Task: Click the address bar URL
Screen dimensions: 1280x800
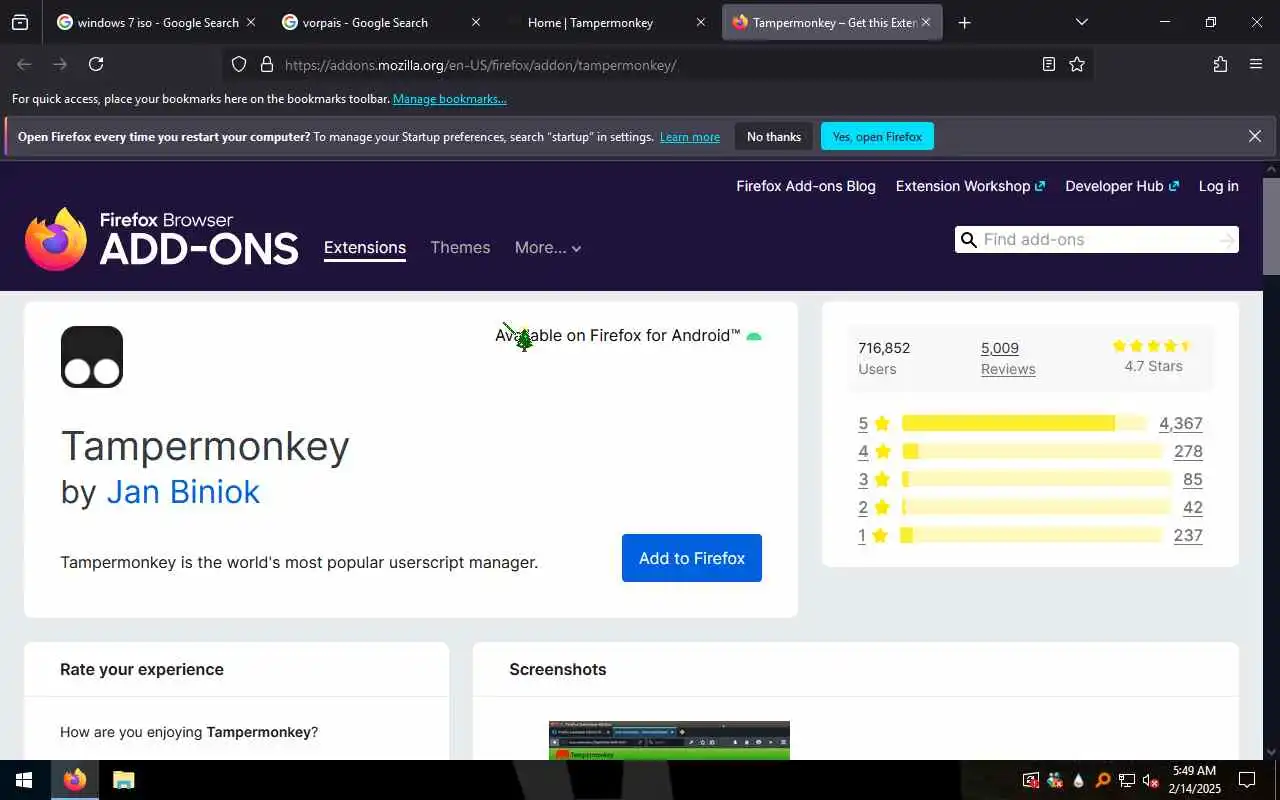Action: (x=480, y=65)
